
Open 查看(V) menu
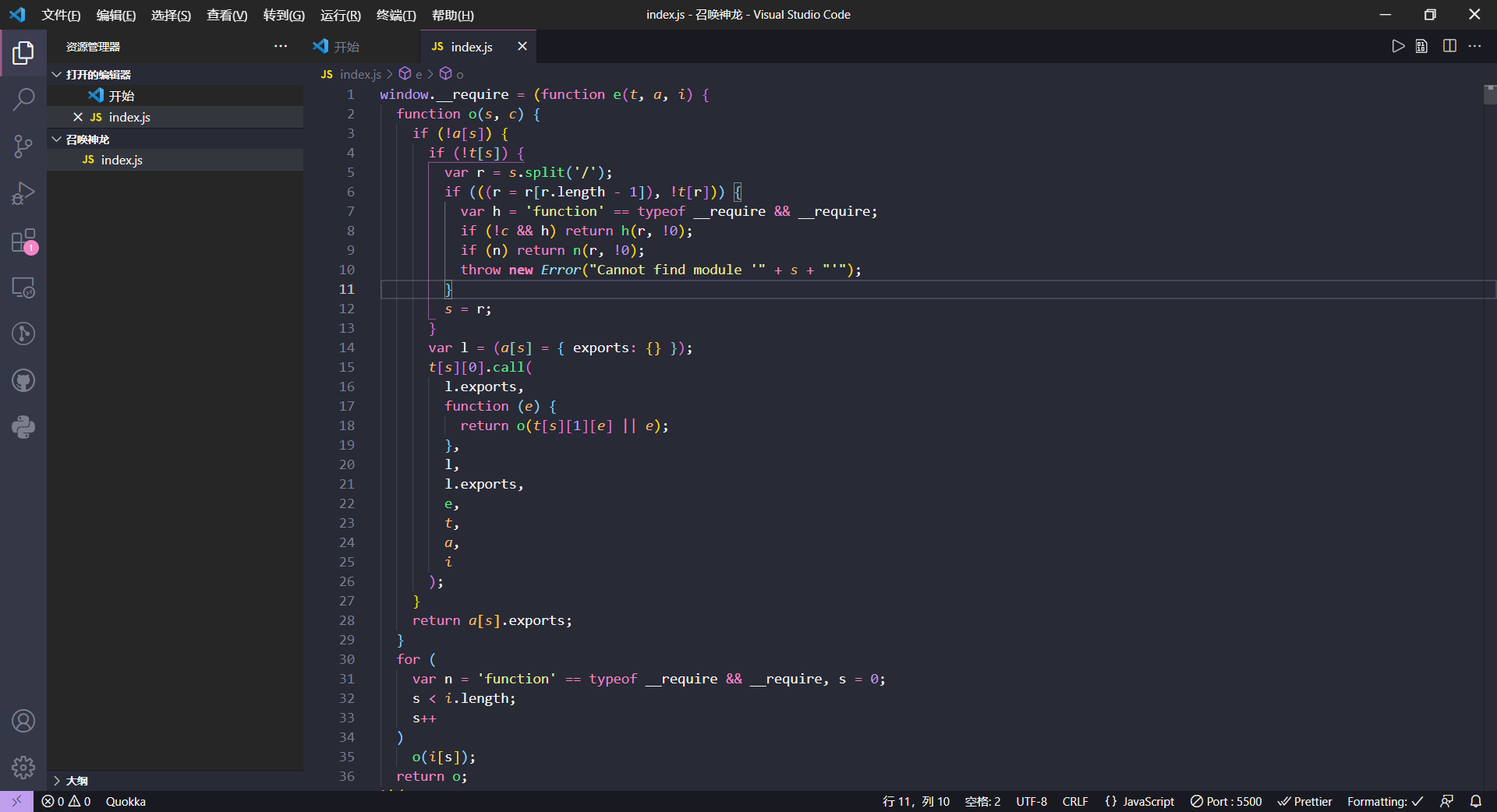pyautogui.click(x=227, y=15)
